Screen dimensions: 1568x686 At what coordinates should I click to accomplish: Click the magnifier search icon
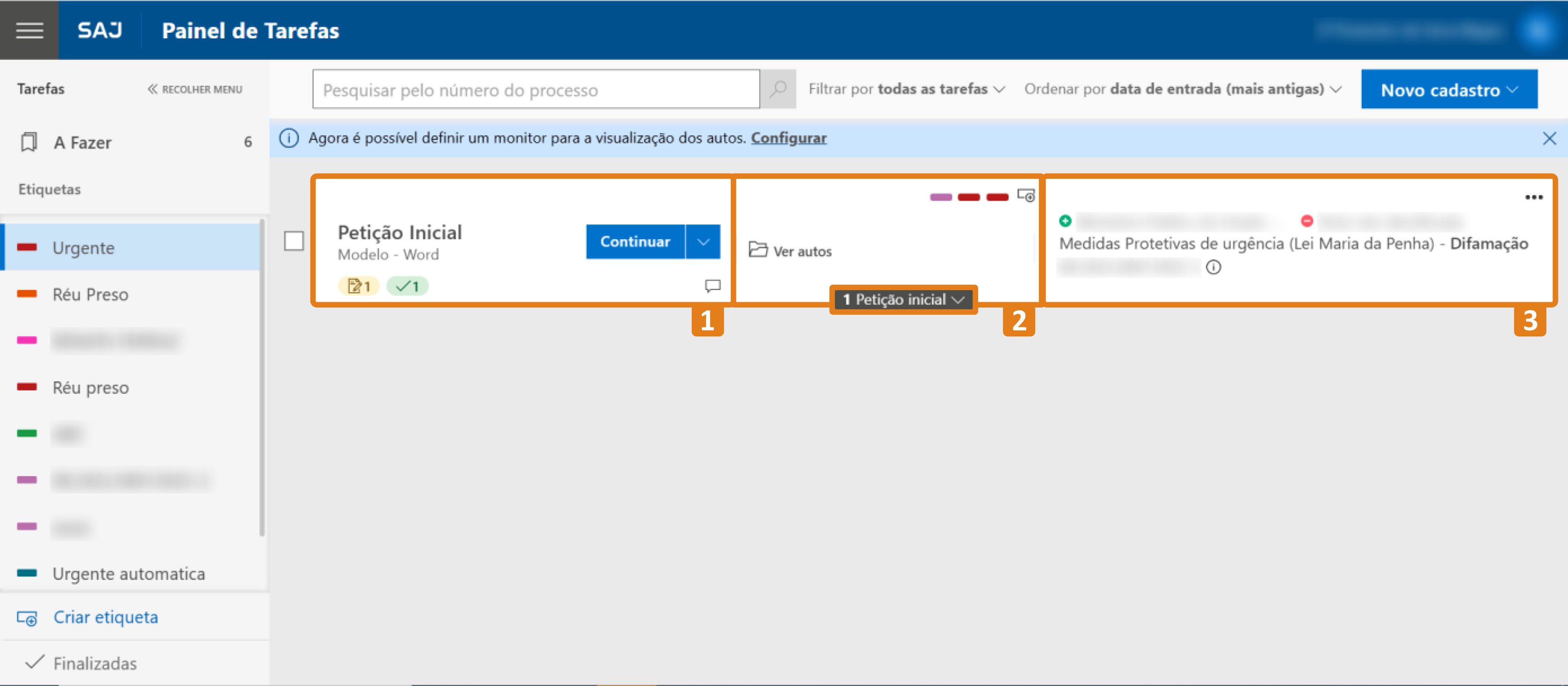click(777, 89)
